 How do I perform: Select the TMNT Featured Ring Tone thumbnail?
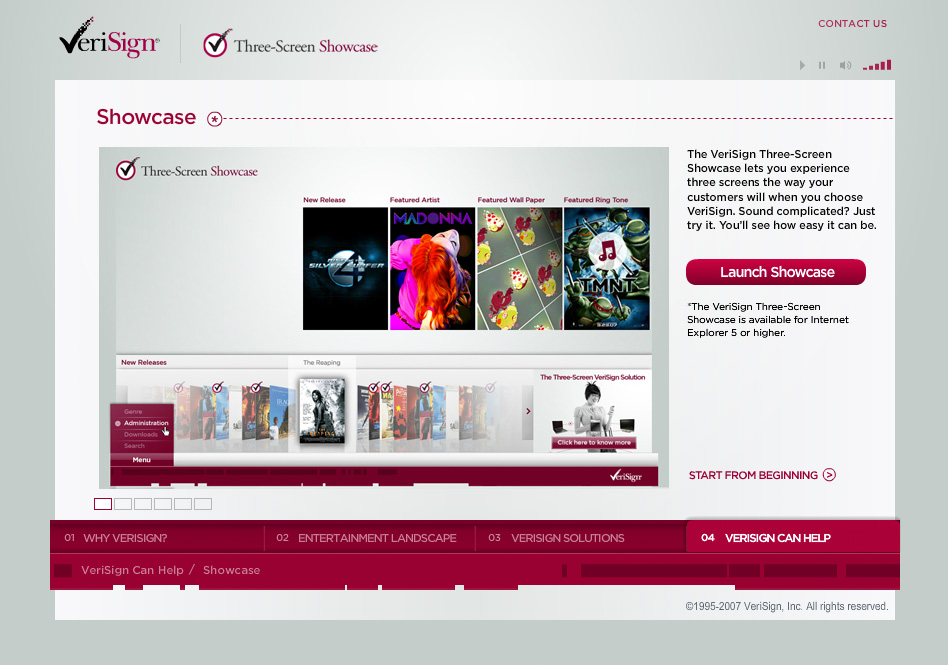click(x=606, y=268)
